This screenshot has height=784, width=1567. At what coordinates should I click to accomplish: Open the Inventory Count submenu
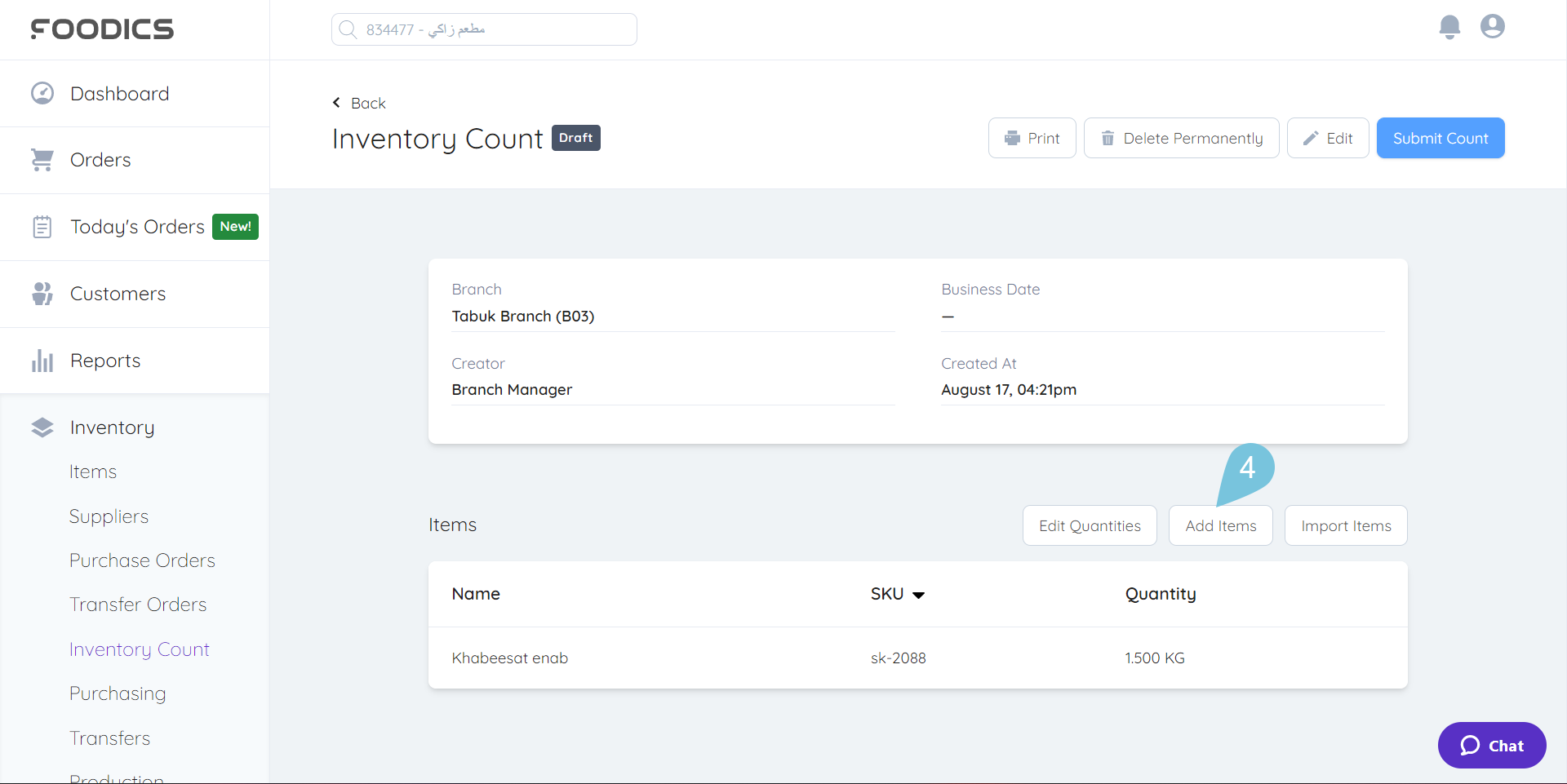coord(140,649)
